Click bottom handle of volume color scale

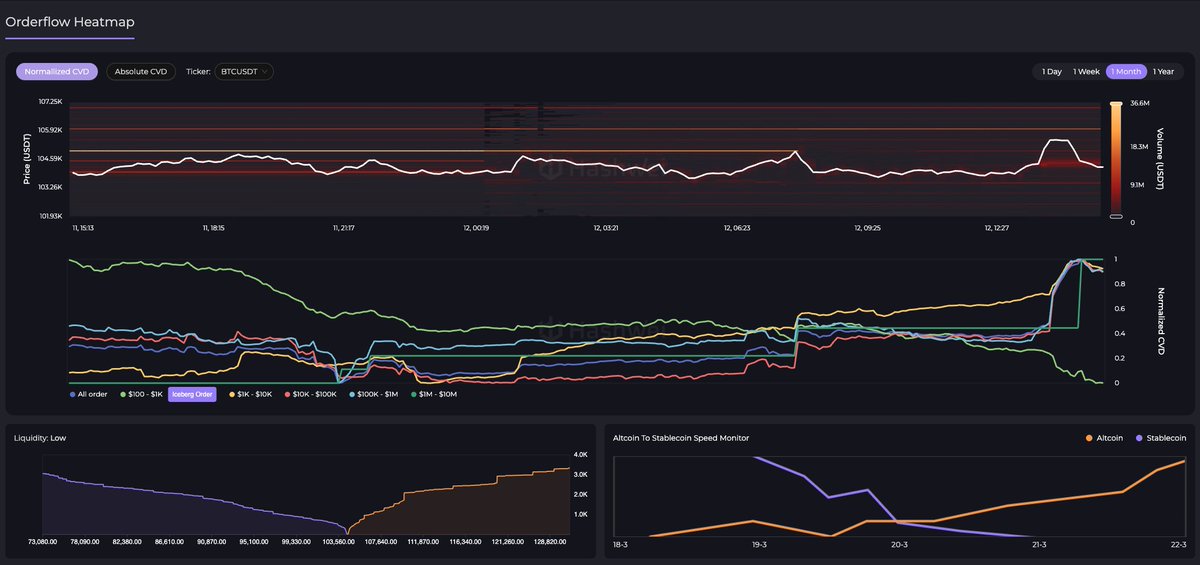1116,216
